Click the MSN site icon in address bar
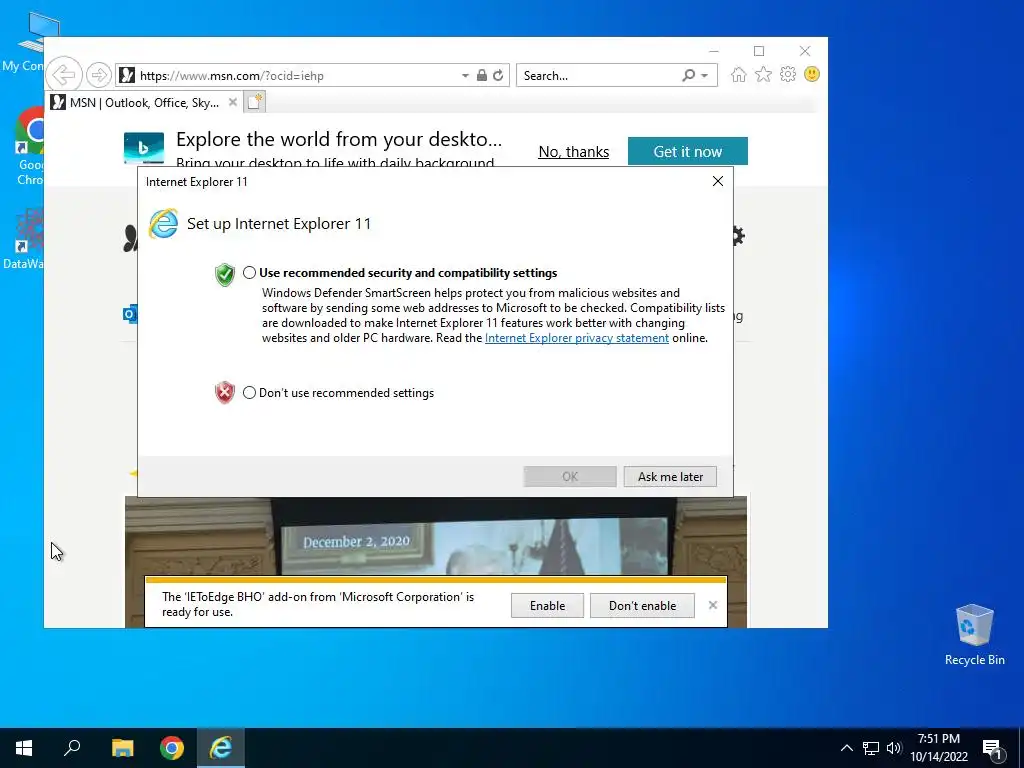Screen dimensions: 1024x768 tap(127, 75)
